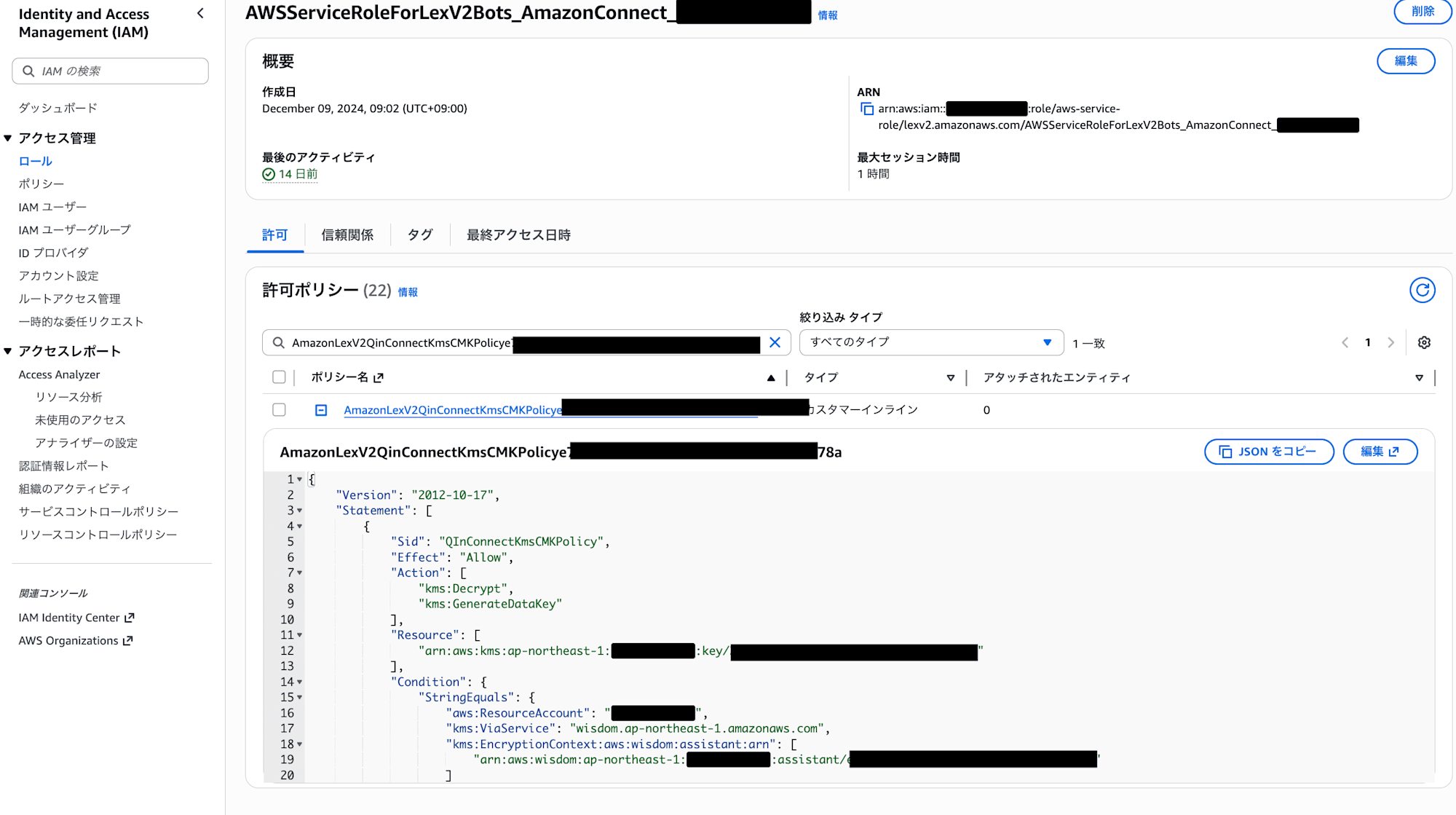This screenshot has width=1456, height=815.
Task: Collapse the IAM navigation sidebar
Action: (x=200, y=13)
